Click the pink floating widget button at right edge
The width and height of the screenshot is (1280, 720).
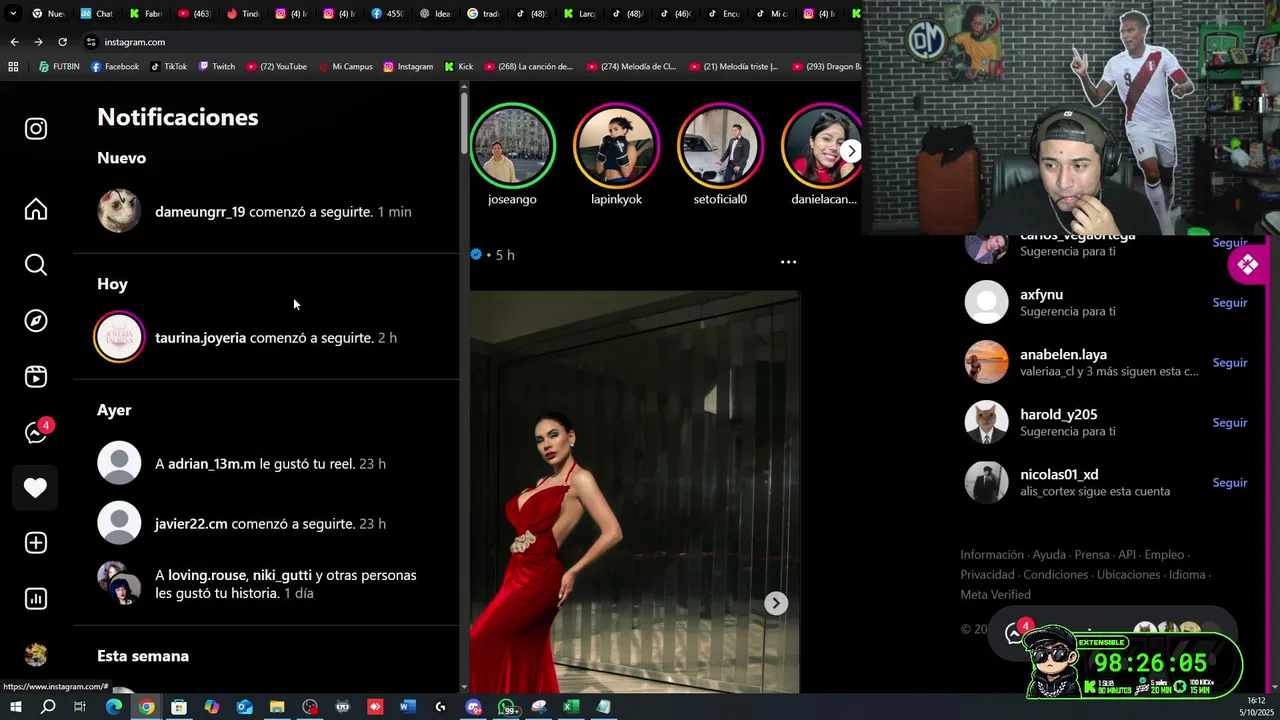(1247, 265)
